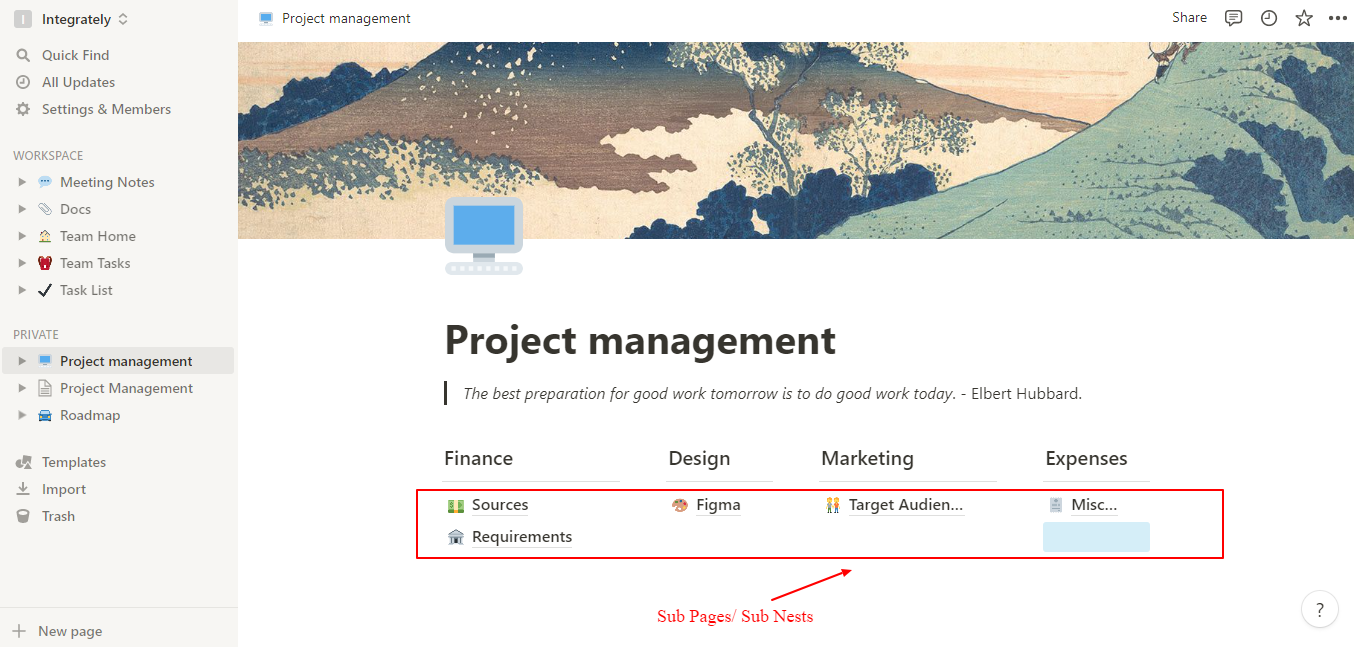Click the Share button
The height and width of the screenshot is (647, 1354).
tap(1189, 18)
